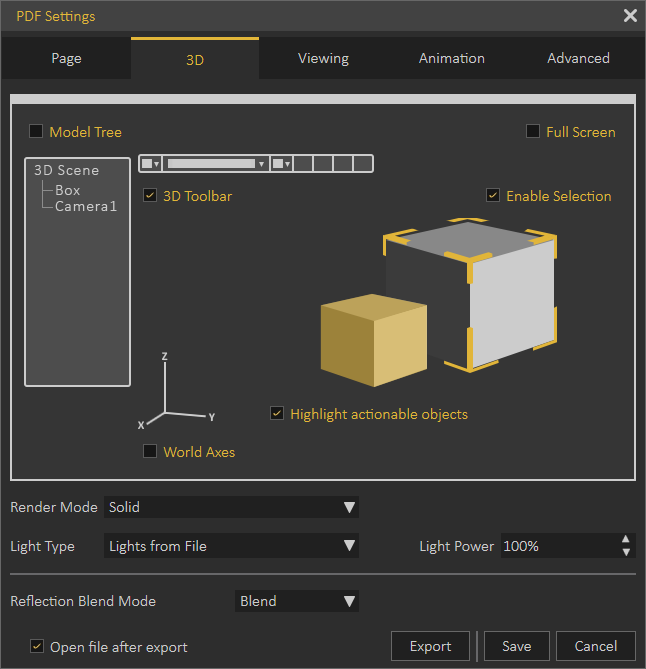Open the Viewing tab
Image resolution: width=646 pixels, height=669 pixels.
point(323,58)
